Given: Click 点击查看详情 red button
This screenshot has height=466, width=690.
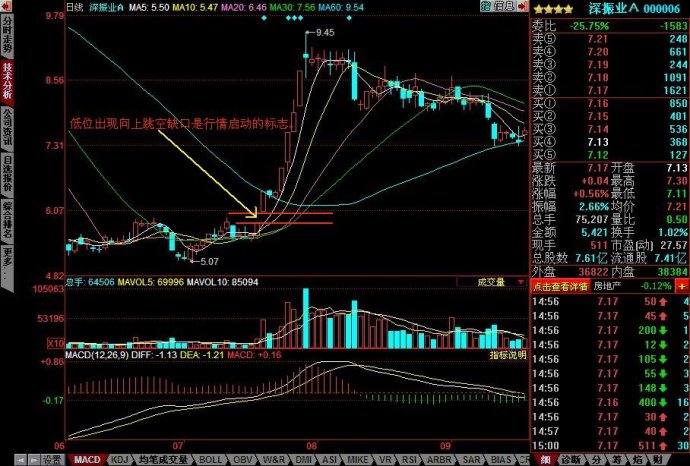Looking at the screenshot, I should pos(560,286).
